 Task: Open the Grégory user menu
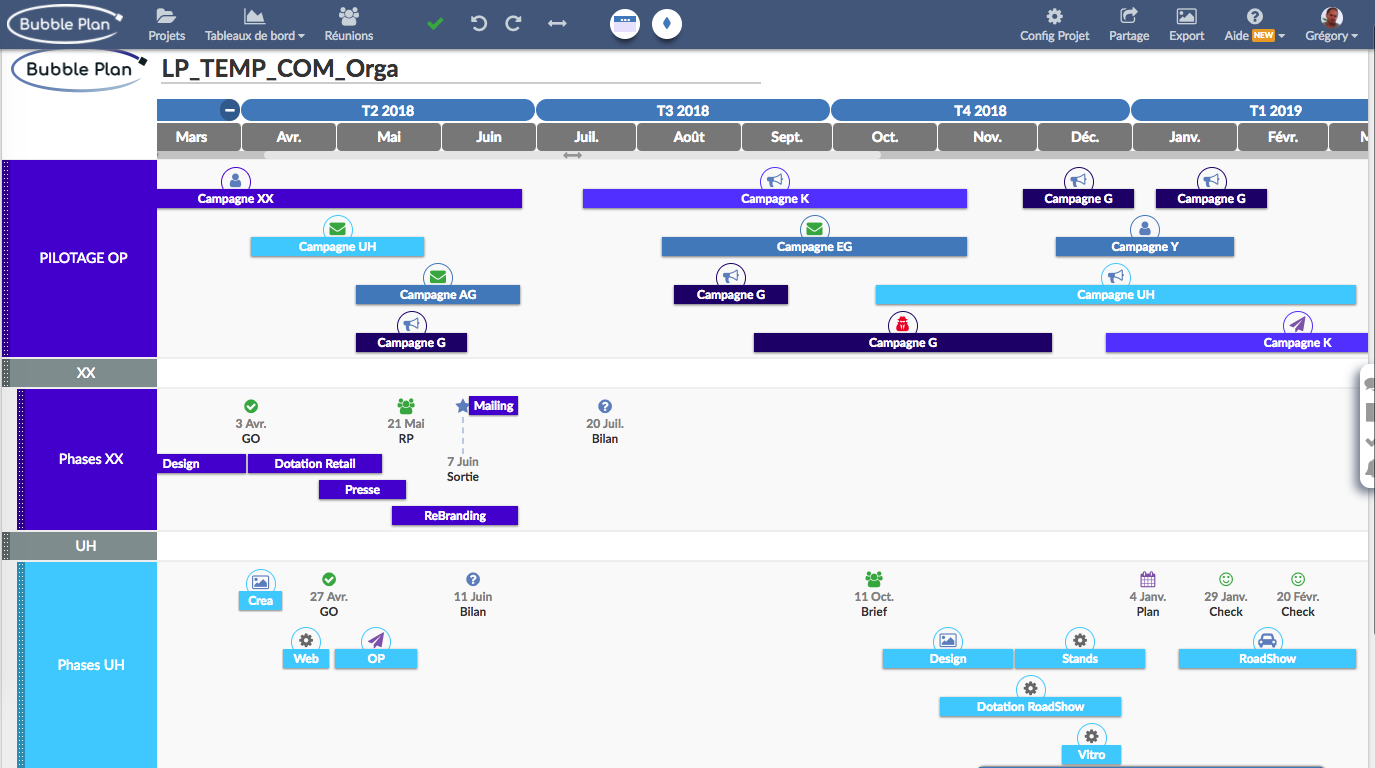click(x=1331, y=25)
